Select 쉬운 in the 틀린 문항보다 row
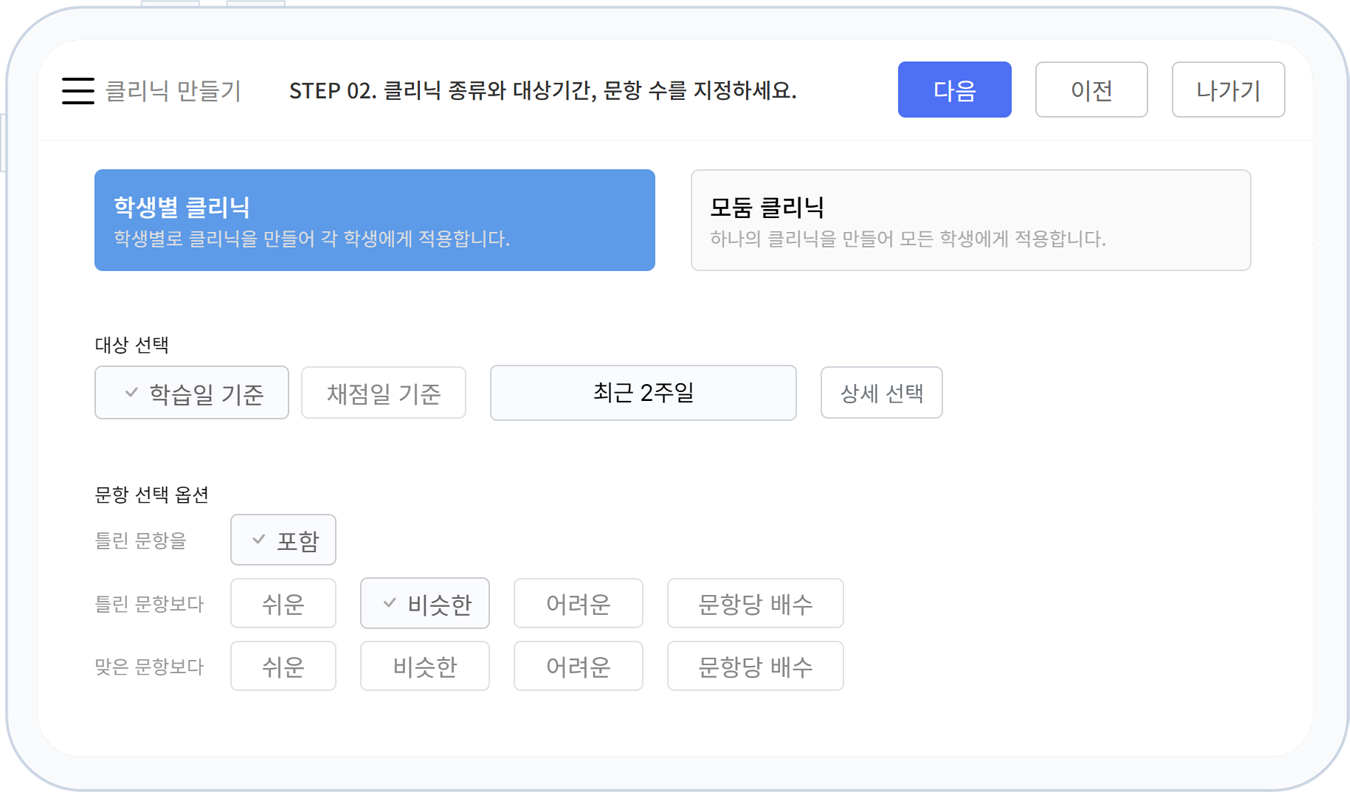The image size is (1350, 792). (x=283, y=603)
